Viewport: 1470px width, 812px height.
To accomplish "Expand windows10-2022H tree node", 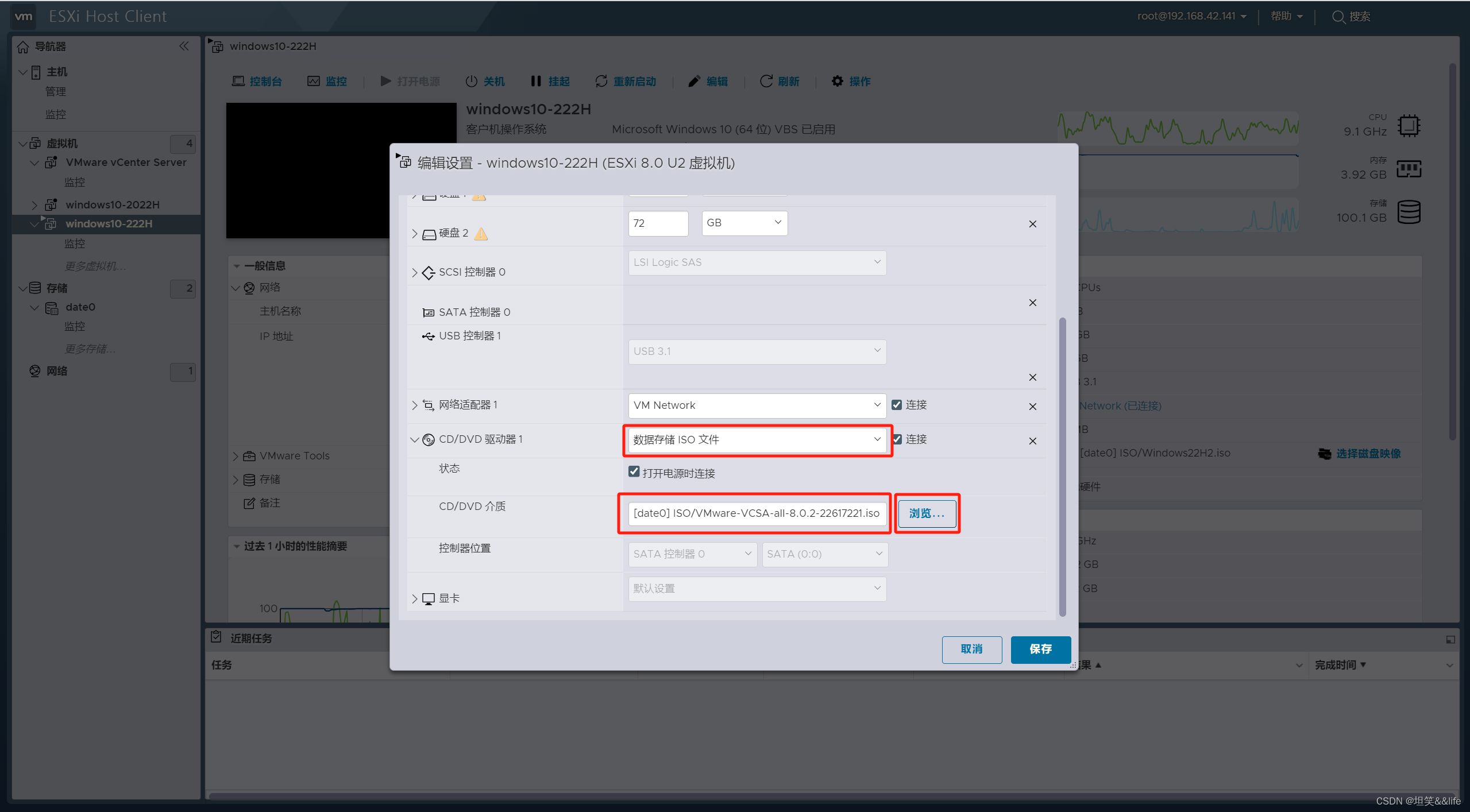I will coord(34,205).
